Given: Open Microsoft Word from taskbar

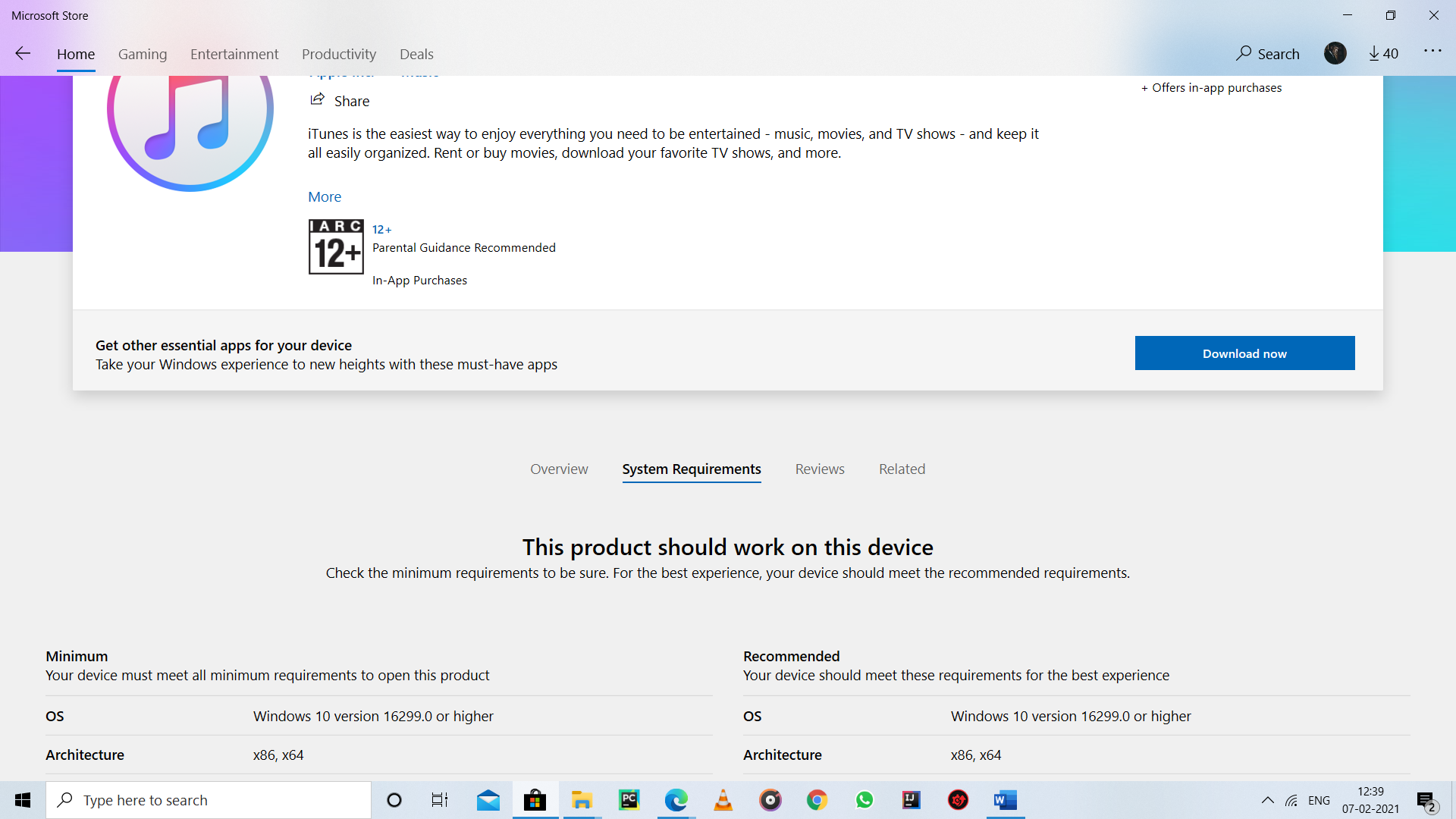Looking at the screenshot, I should (1005, 800).
